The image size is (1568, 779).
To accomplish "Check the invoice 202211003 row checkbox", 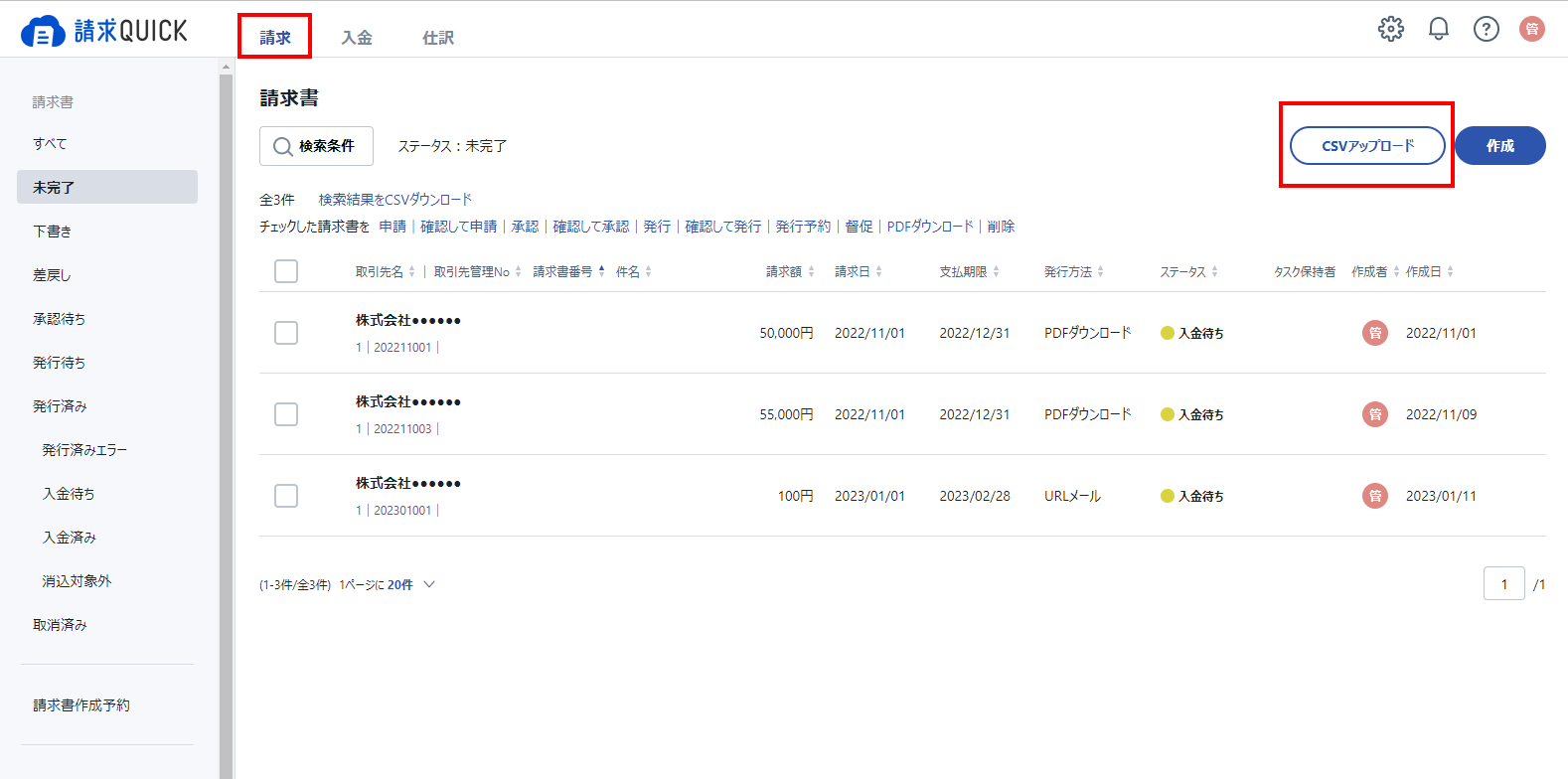I will point(286,414).
